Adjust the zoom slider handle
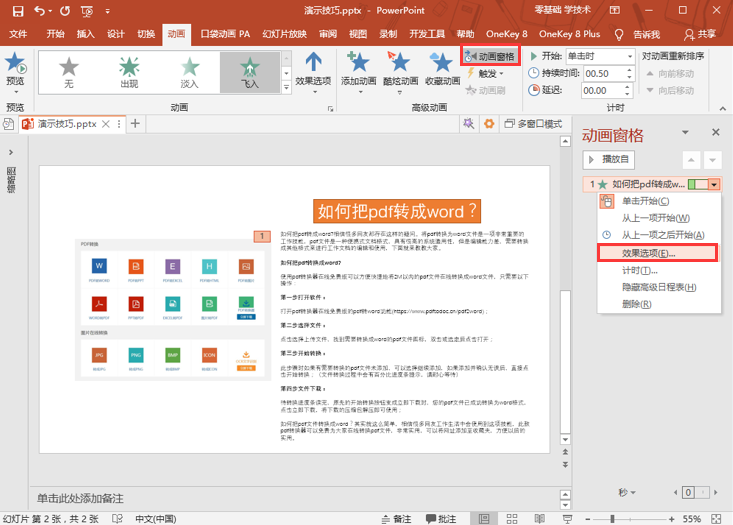Viewport: 733px width, 525px height. [612, 519]
